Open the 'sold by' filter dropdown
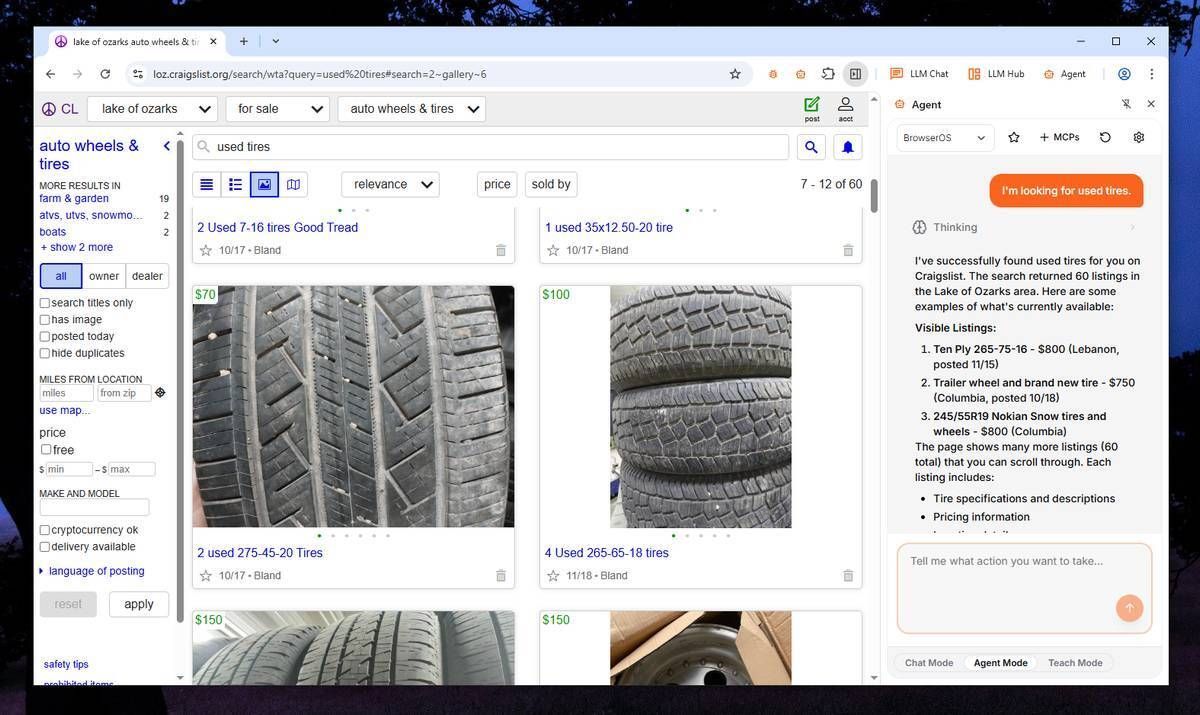 (x=551, y=184)
